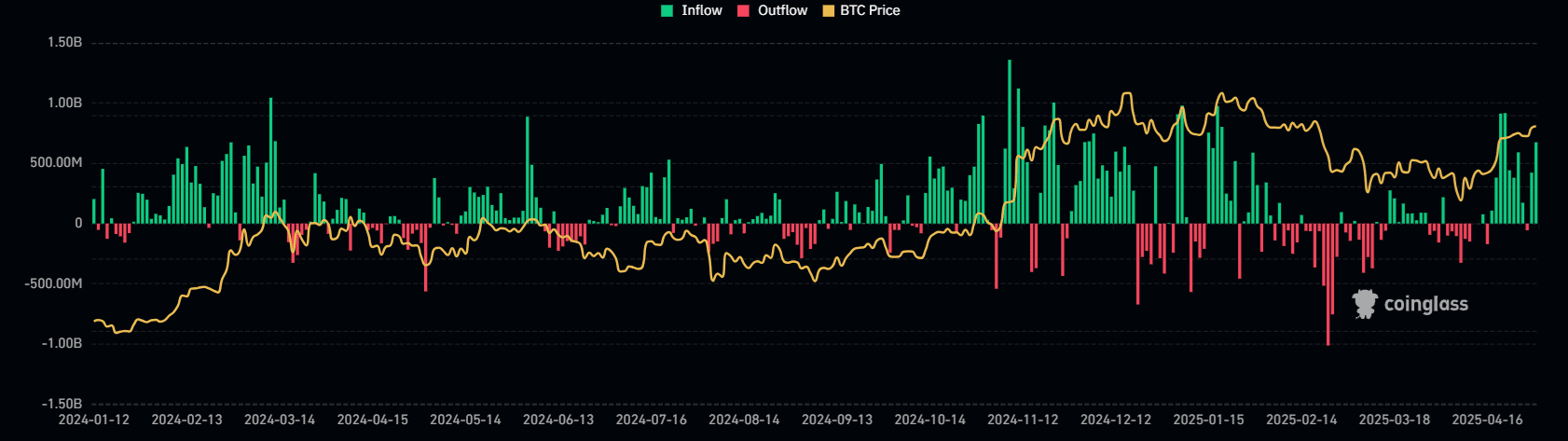Toggle the Outflow legend series
The width and height of the screenshot is (1568, 441).
pyautogui.click(x=782, y=10)
